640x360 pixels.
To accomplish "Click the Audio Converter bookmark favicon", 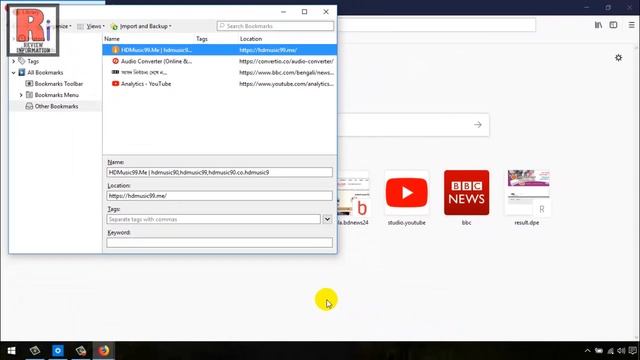I will [x=116, y=61].
